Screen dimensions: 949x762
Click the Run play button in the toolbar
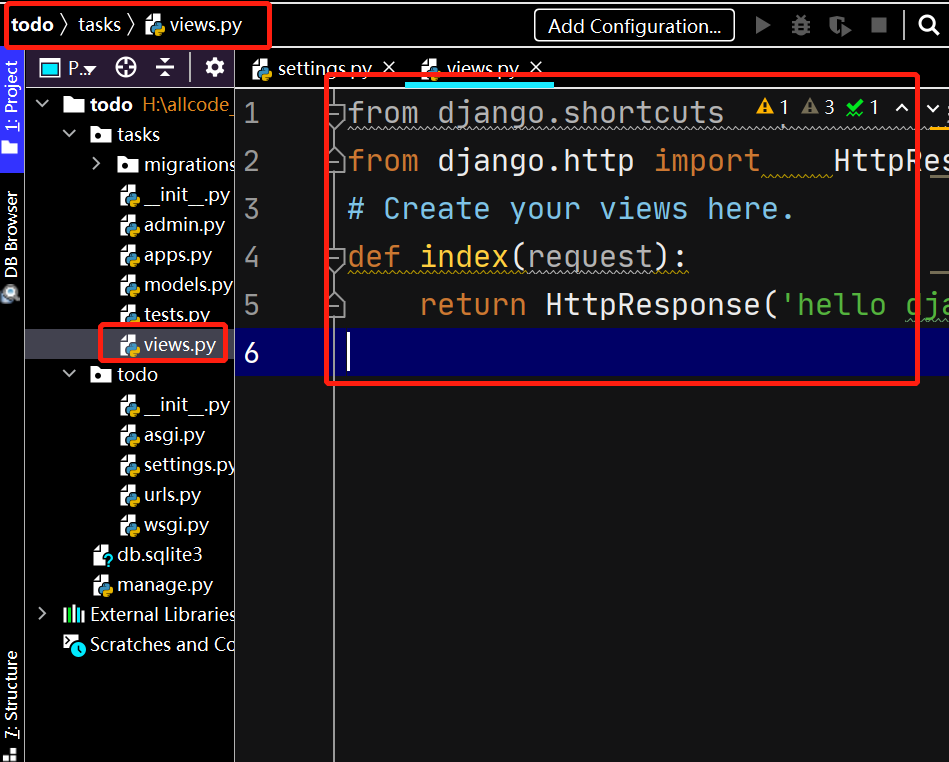point(763,25)
